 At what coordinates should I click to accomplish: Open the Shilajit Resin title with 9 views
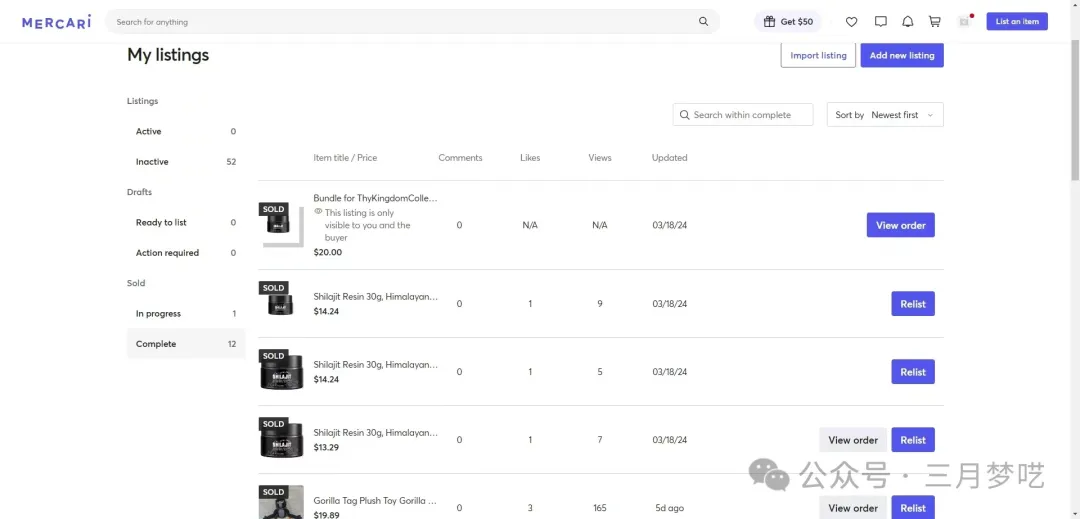point(375,297)
